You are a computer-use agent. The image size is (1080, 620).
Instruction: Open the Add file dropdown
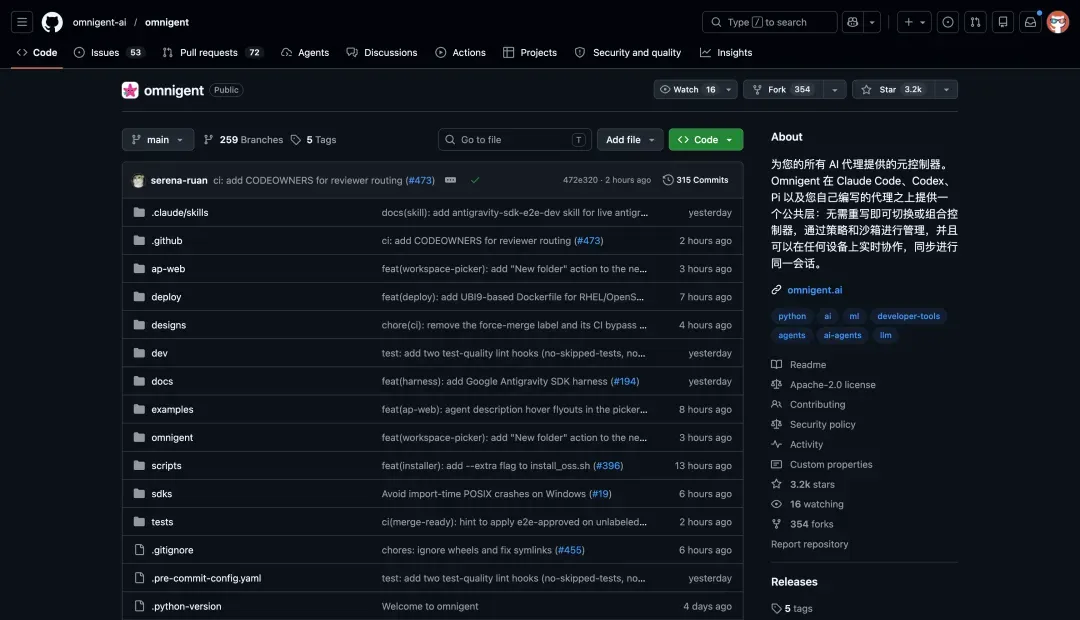tap(630, 139)
